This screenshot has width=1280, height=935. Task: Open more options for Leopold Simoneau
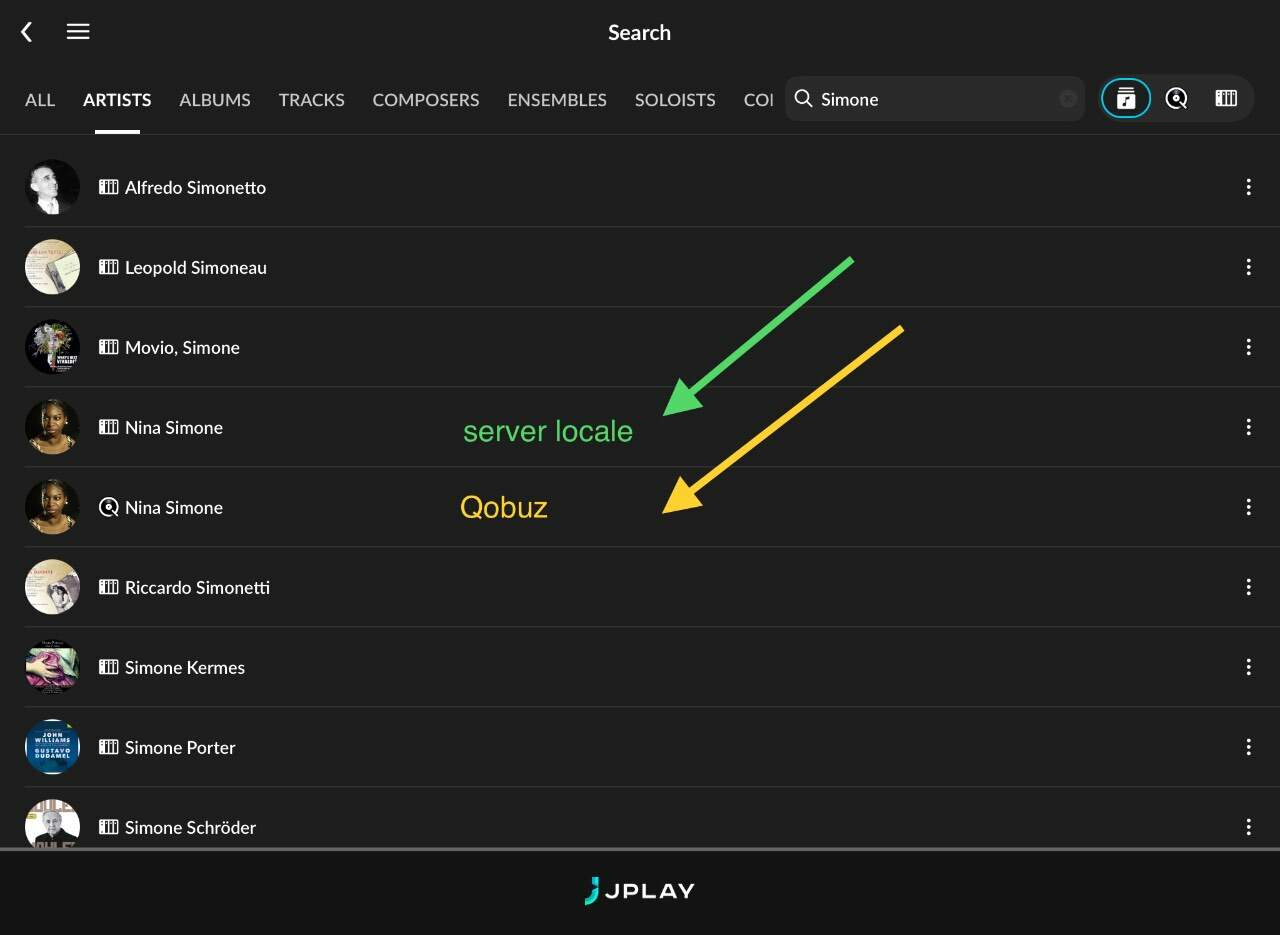click(x=1248, y=267)
